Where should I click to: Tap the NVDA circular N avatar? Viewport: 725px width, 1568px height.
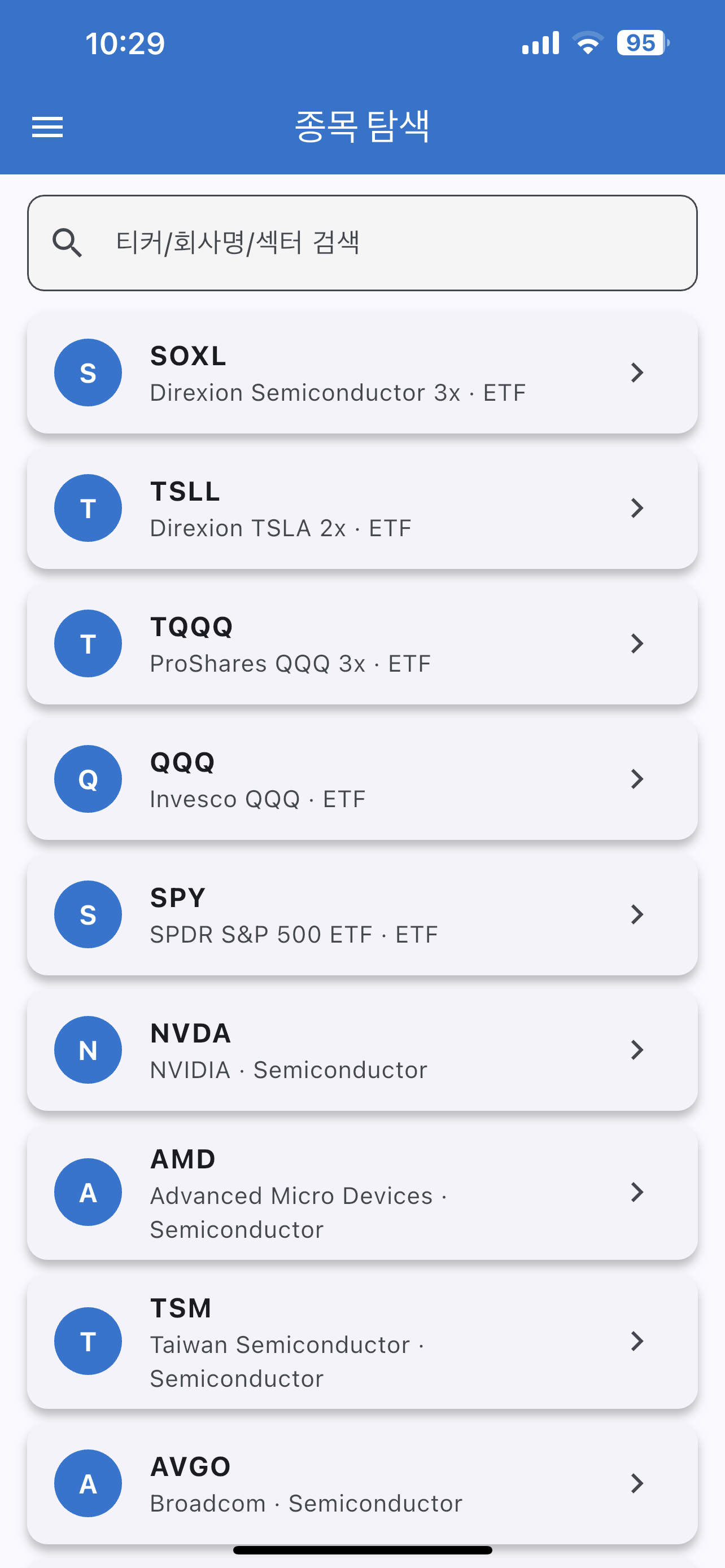coord(88,1050)
